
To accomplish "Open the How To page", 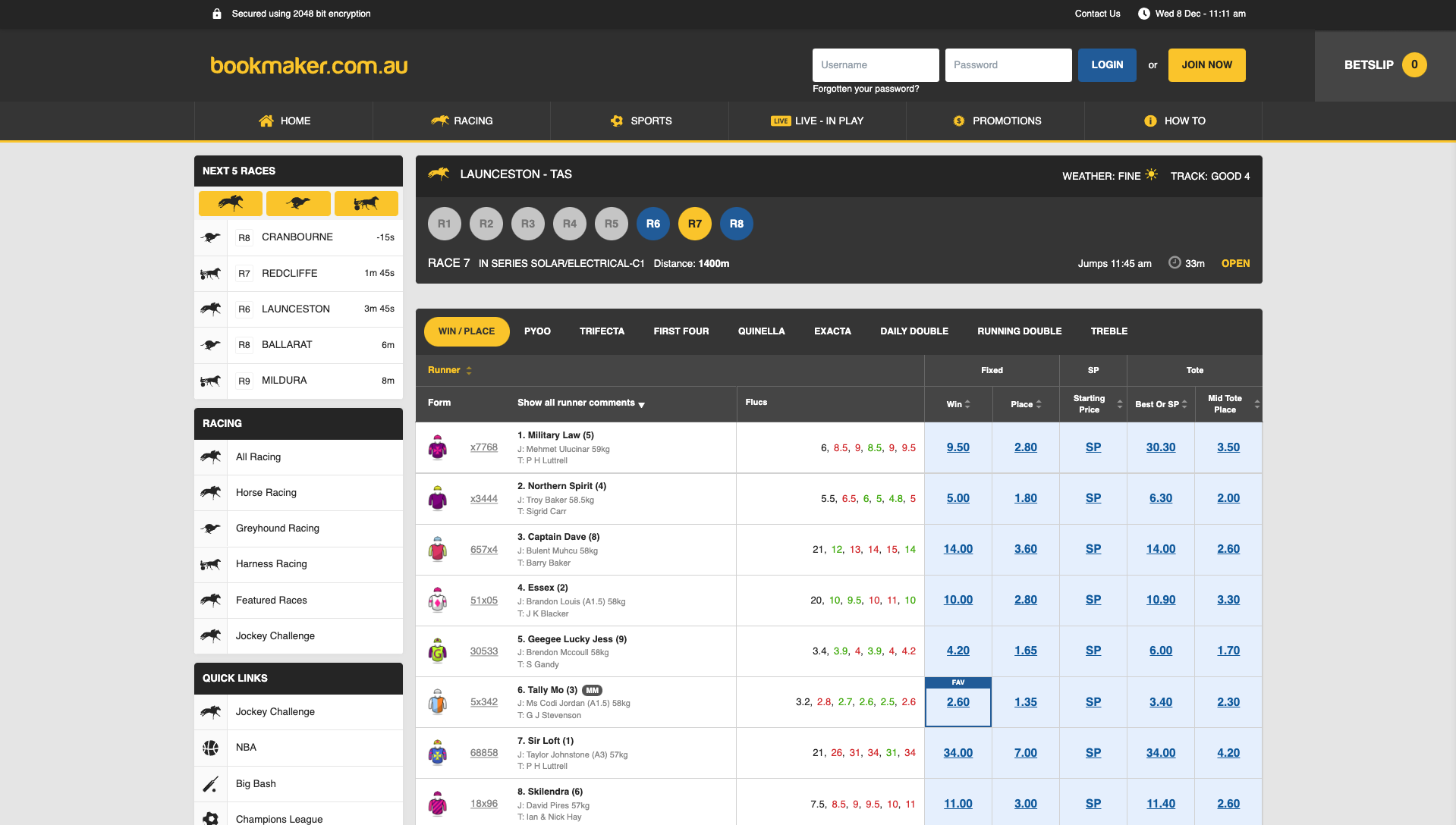I will click(1174, 121).
